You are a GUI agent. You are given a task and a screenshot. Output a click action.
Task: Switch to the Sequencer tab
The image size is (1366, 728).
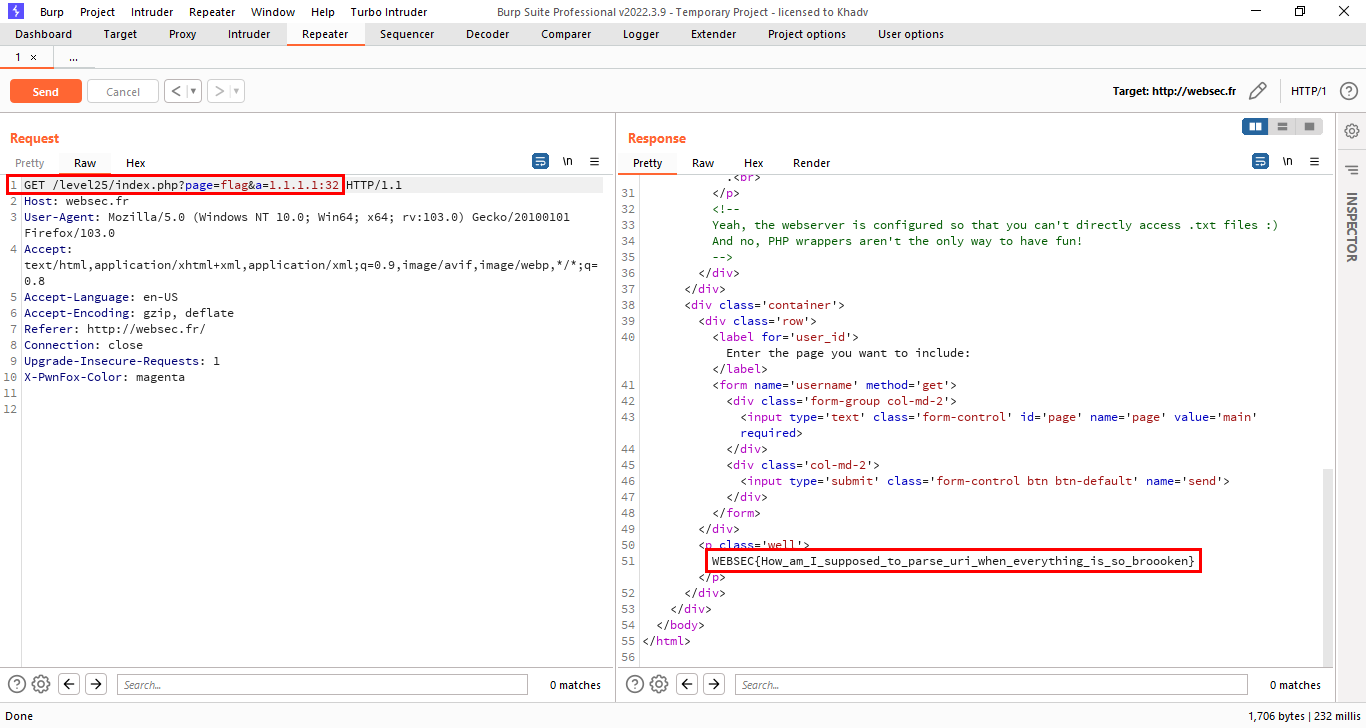407,34
